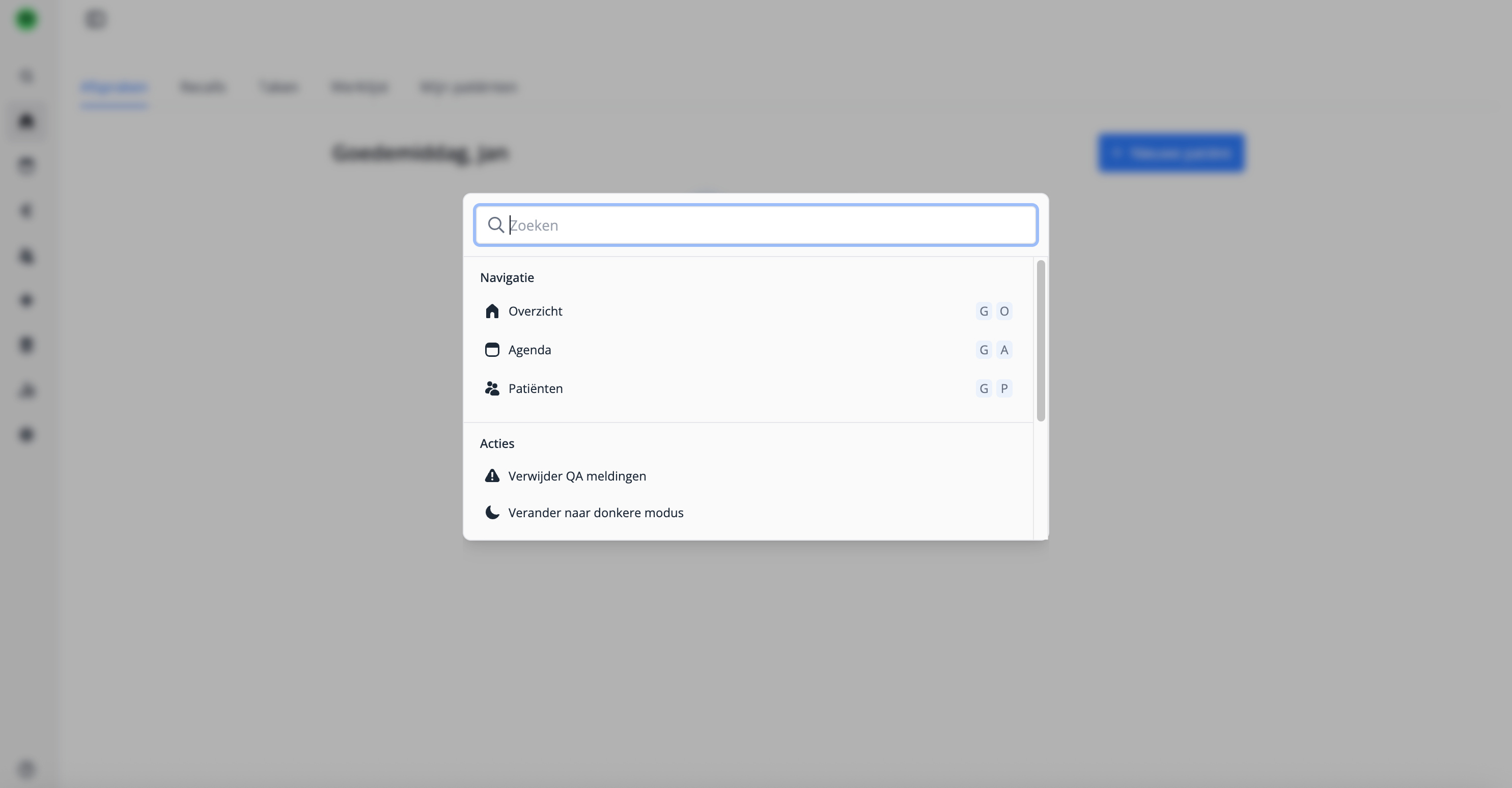Click the calendar icon beside Agenda

pyautogui.click(x=492, y=350)
